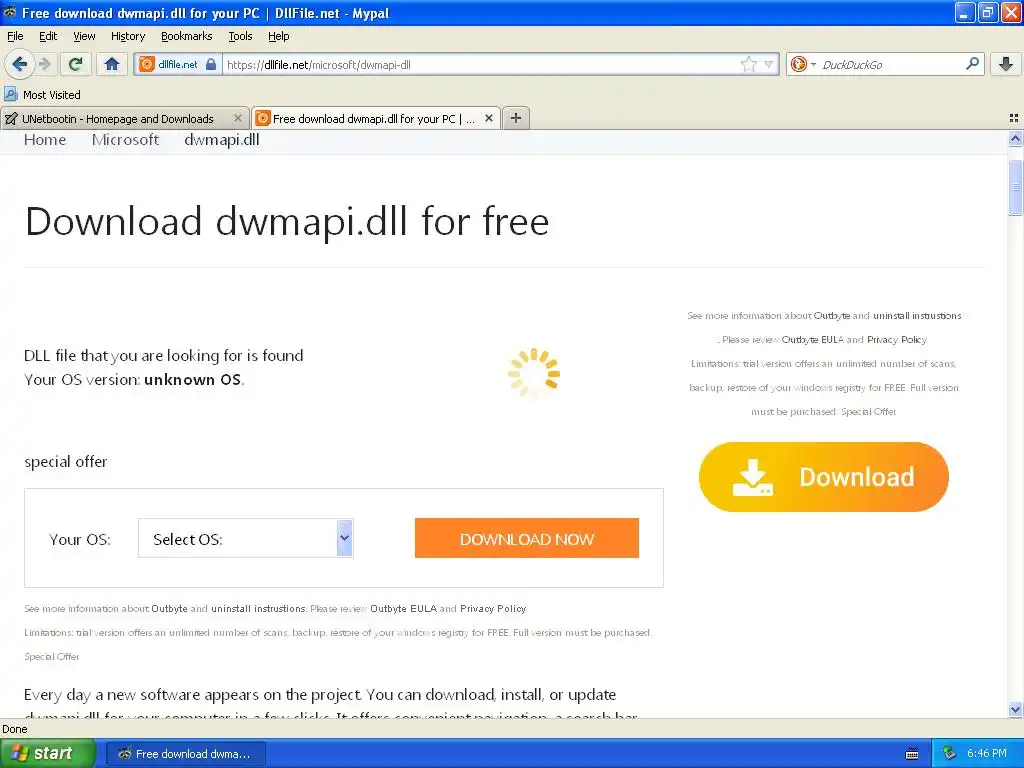Reload the page with refresh icon
The width and height of the screenshot is (1024, 768).
75,64
